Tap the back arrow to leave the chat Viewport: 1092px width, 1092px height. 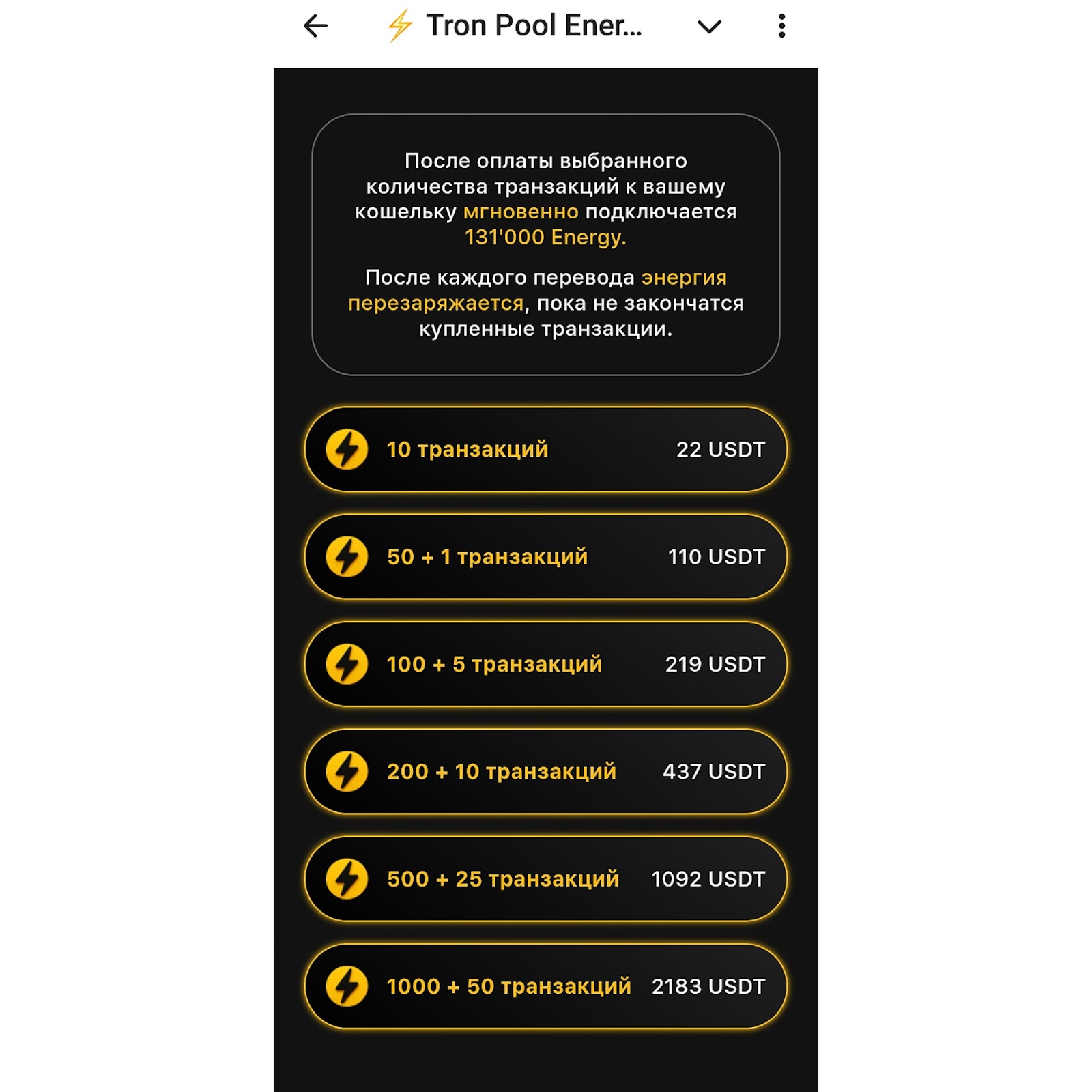(x=315, y=26)
